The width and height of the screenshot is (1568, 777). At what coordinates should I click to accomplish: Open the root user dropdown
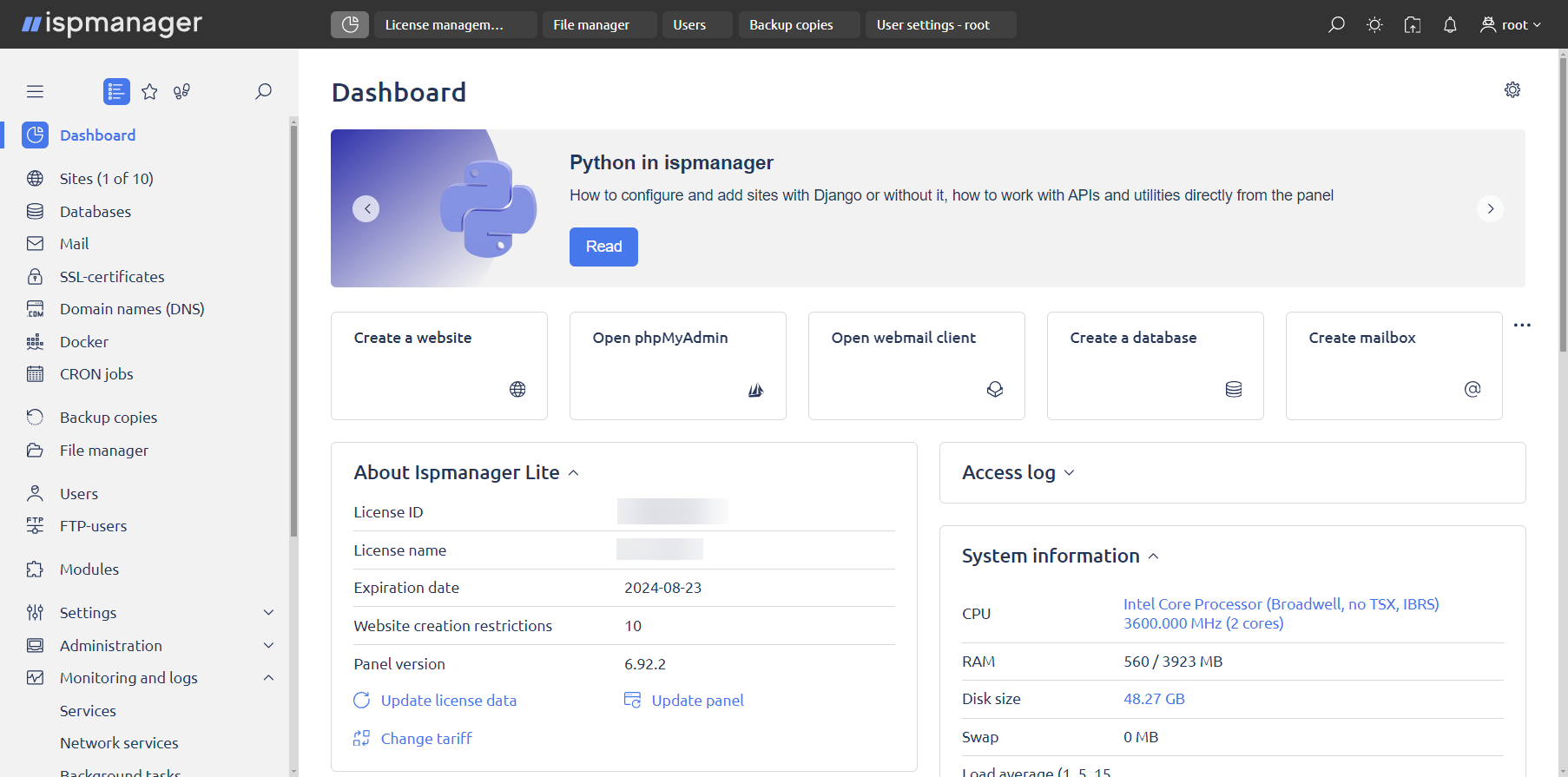coord(1511,24)
